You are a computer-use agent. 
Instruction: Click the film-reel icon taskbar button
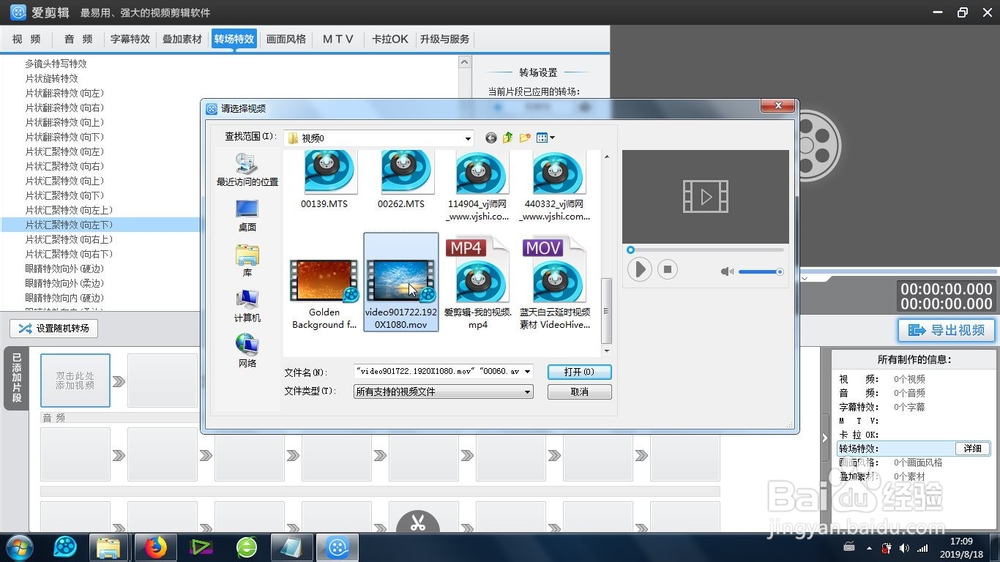pyautogui.click(x=337, y=547)
